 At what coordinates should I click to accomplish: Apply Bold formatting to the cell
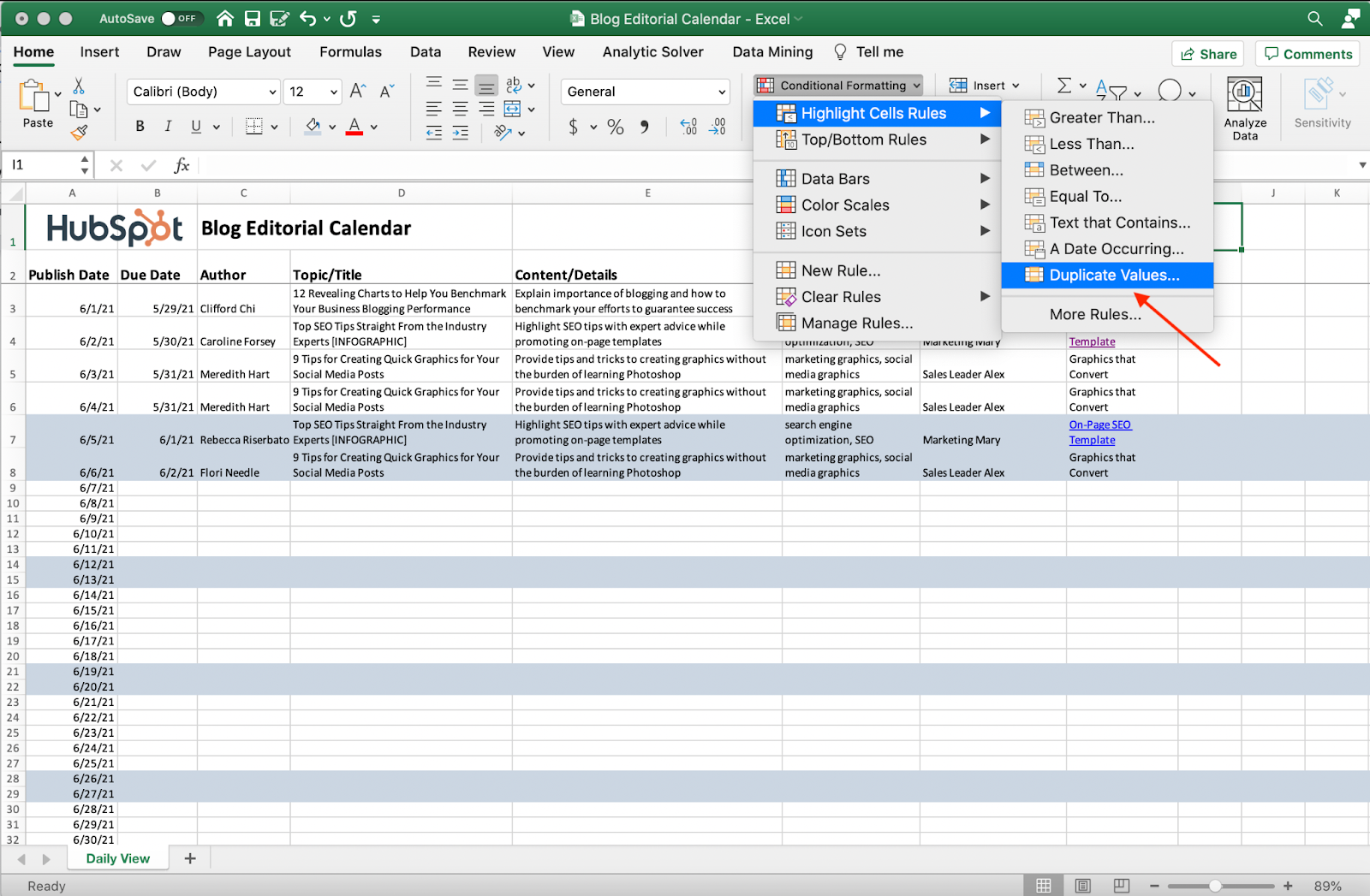140,127
